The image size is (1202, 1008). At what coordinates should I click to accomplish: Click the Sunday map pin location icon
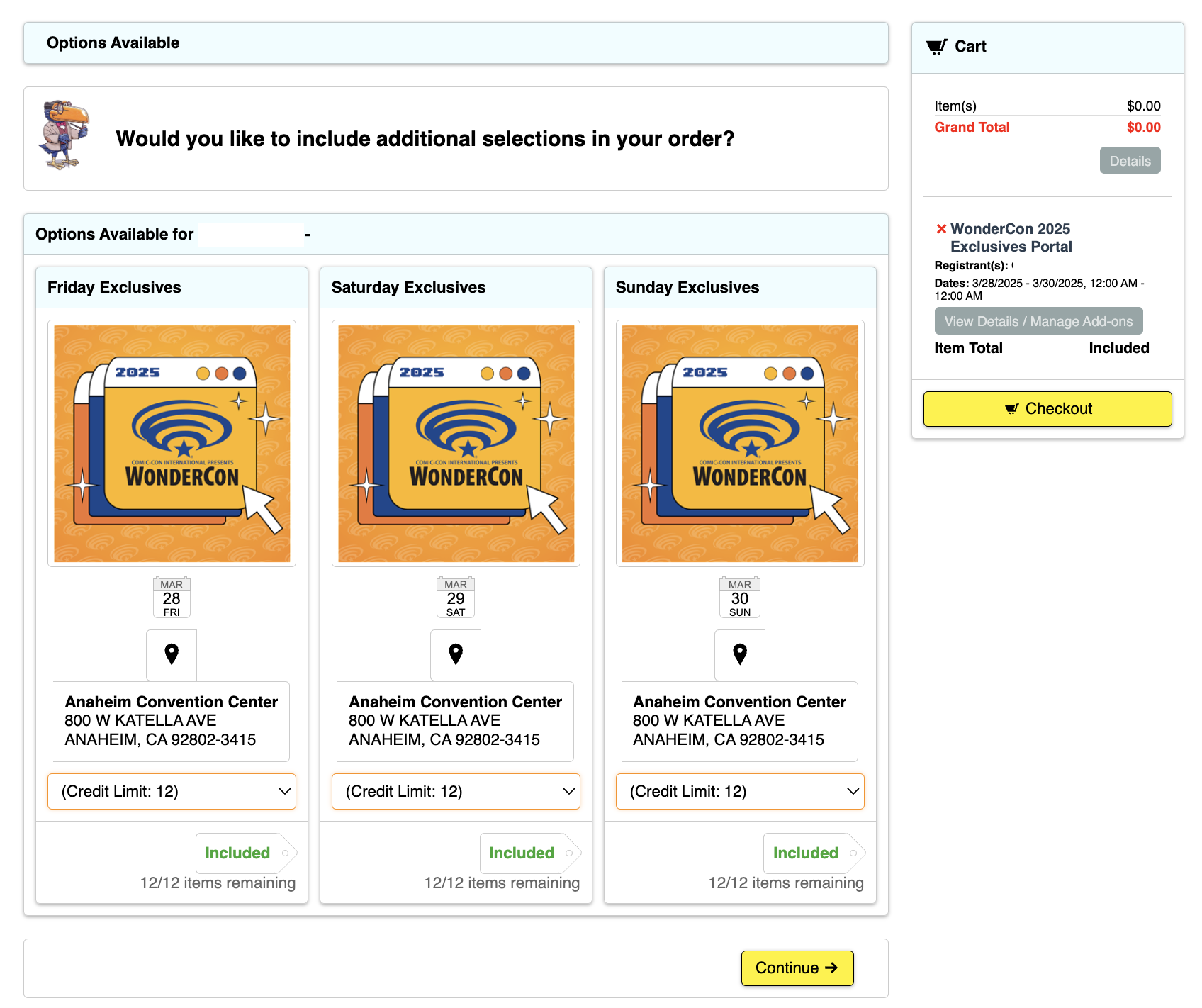[x=740, y=654]
